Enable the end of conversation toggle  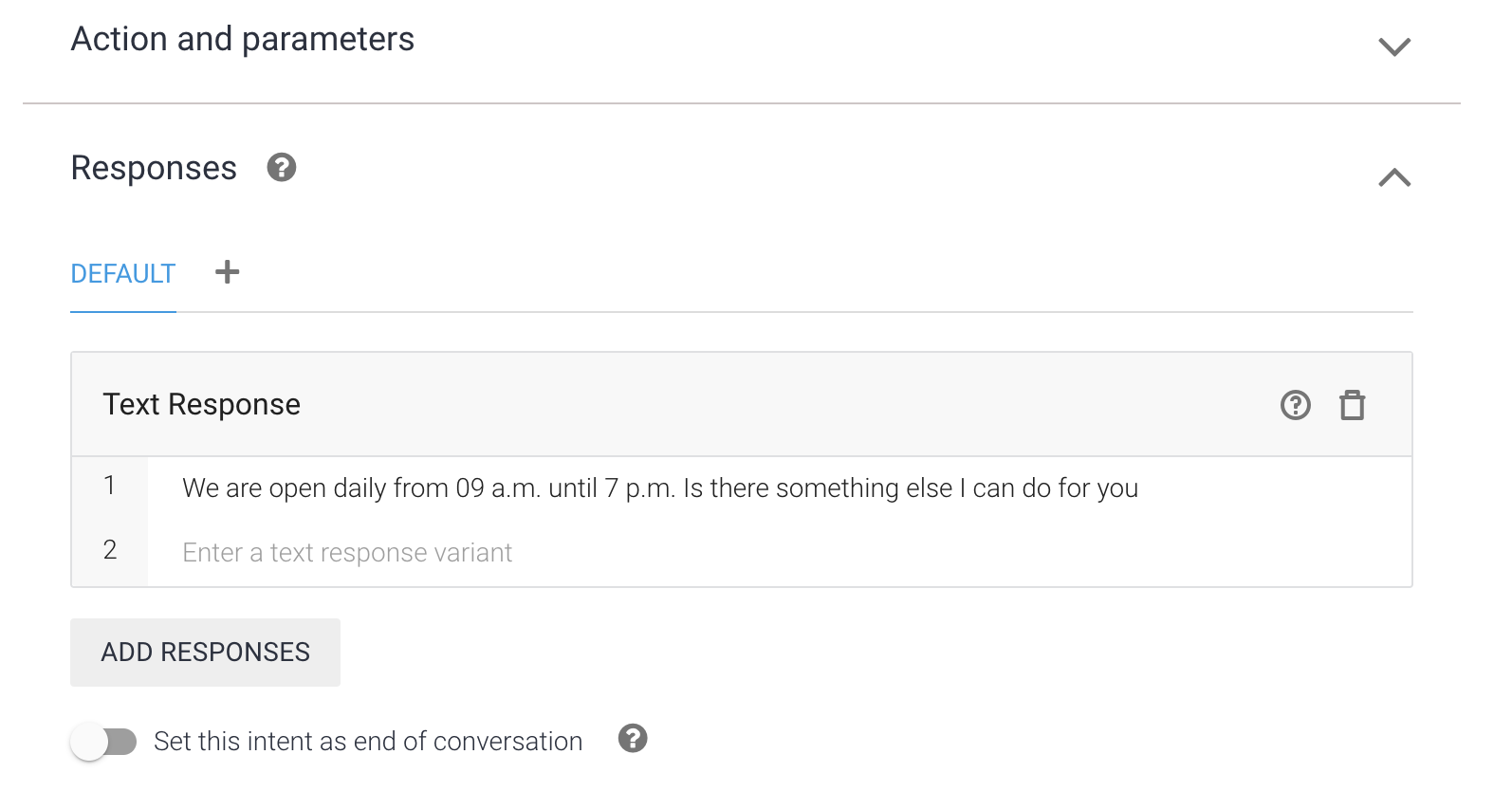point(103,742)
